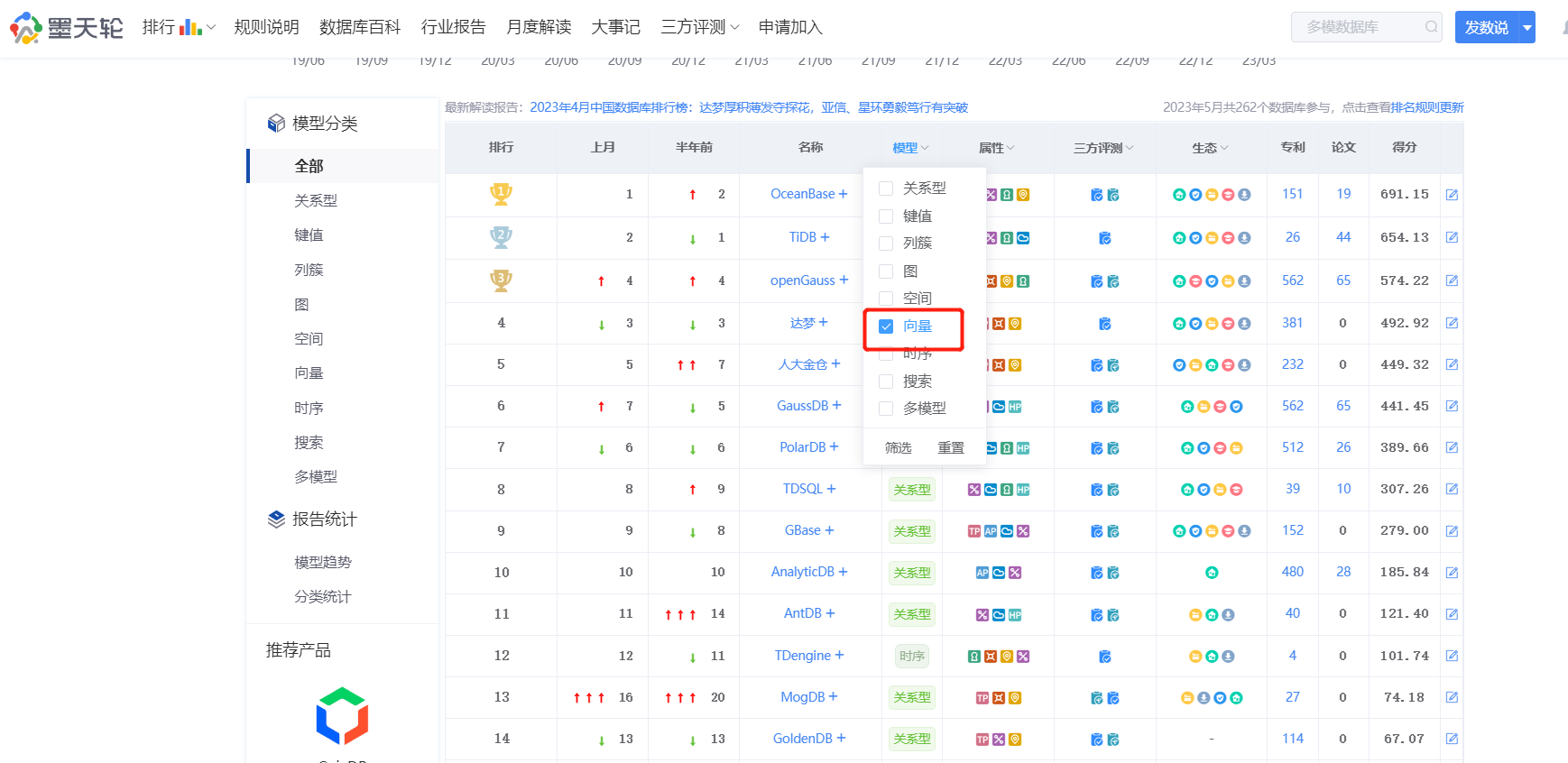Click silver trophy rank icon

[x=501, y=237]
